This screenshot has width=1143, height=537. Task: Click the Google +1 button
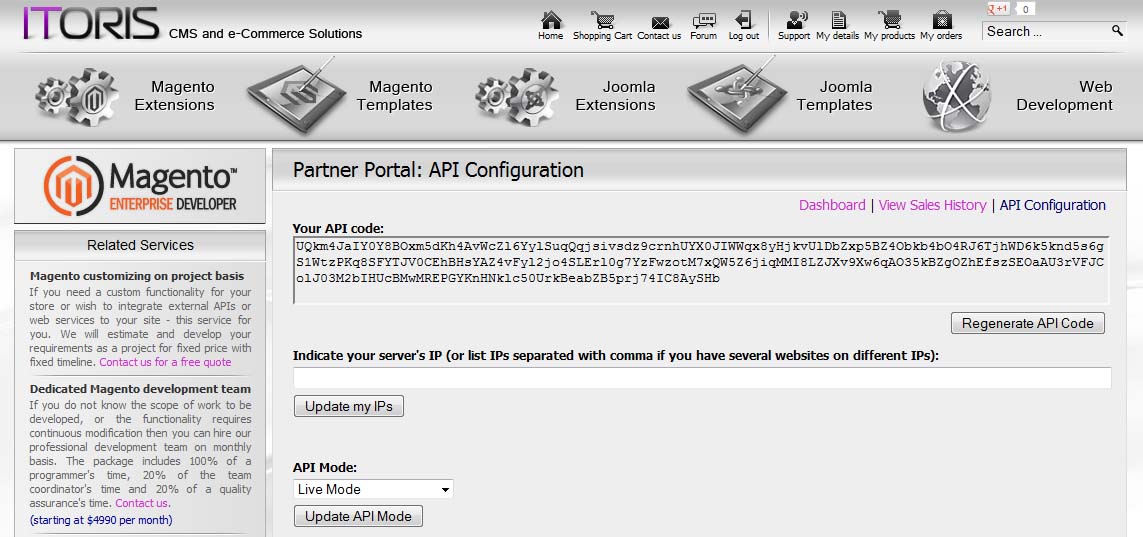pos(998,9)
